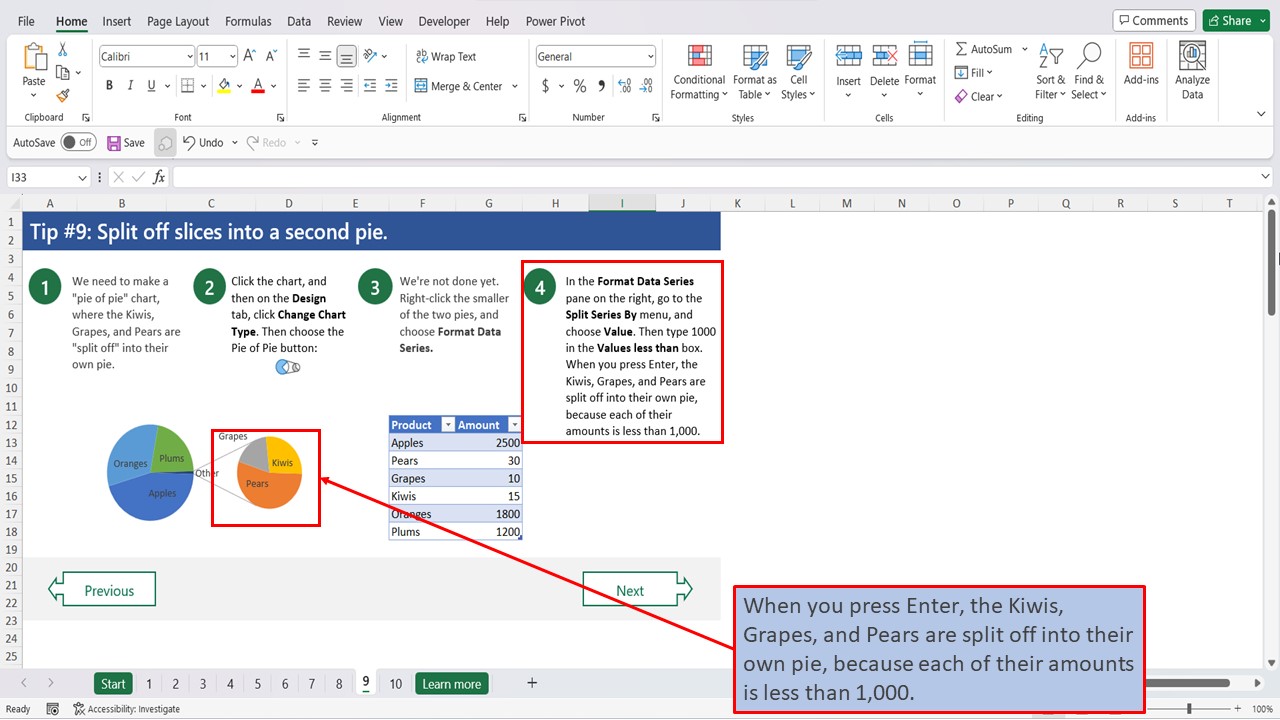Toggle Center horizontal alignment
The image size is (1280, 720).
tap(325, 86)
